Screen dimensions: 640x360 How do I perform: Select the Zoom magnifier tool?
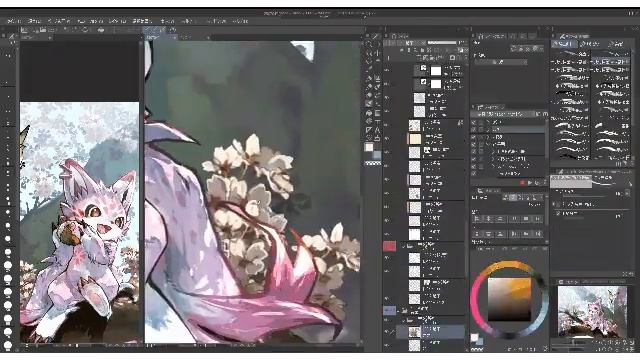[x=369, y=44]
